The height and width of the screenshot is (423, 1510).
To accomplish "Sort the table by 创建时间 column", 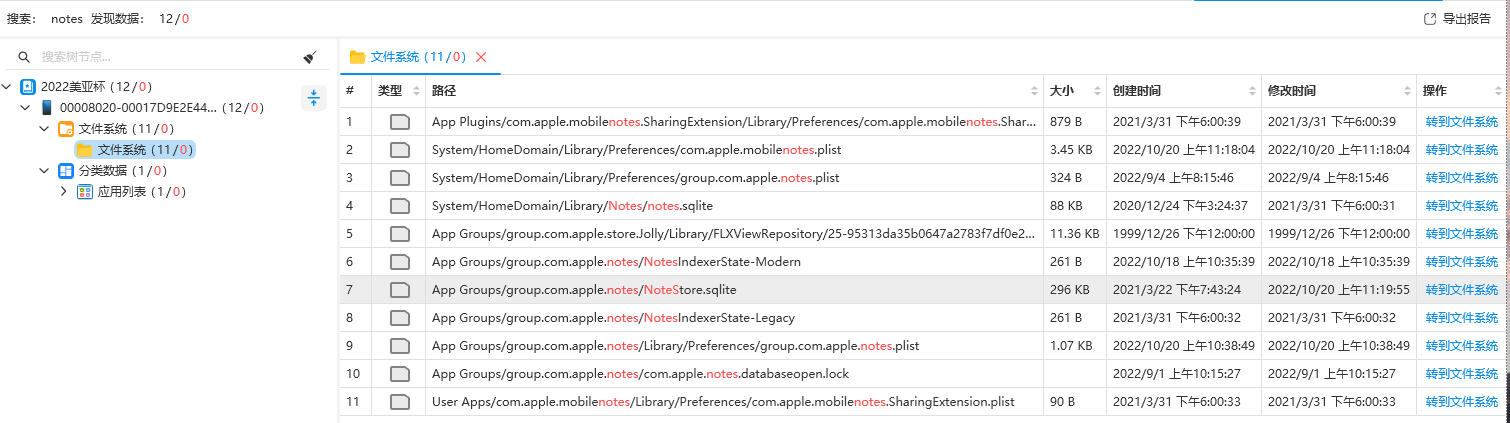I will point(1249,91).
